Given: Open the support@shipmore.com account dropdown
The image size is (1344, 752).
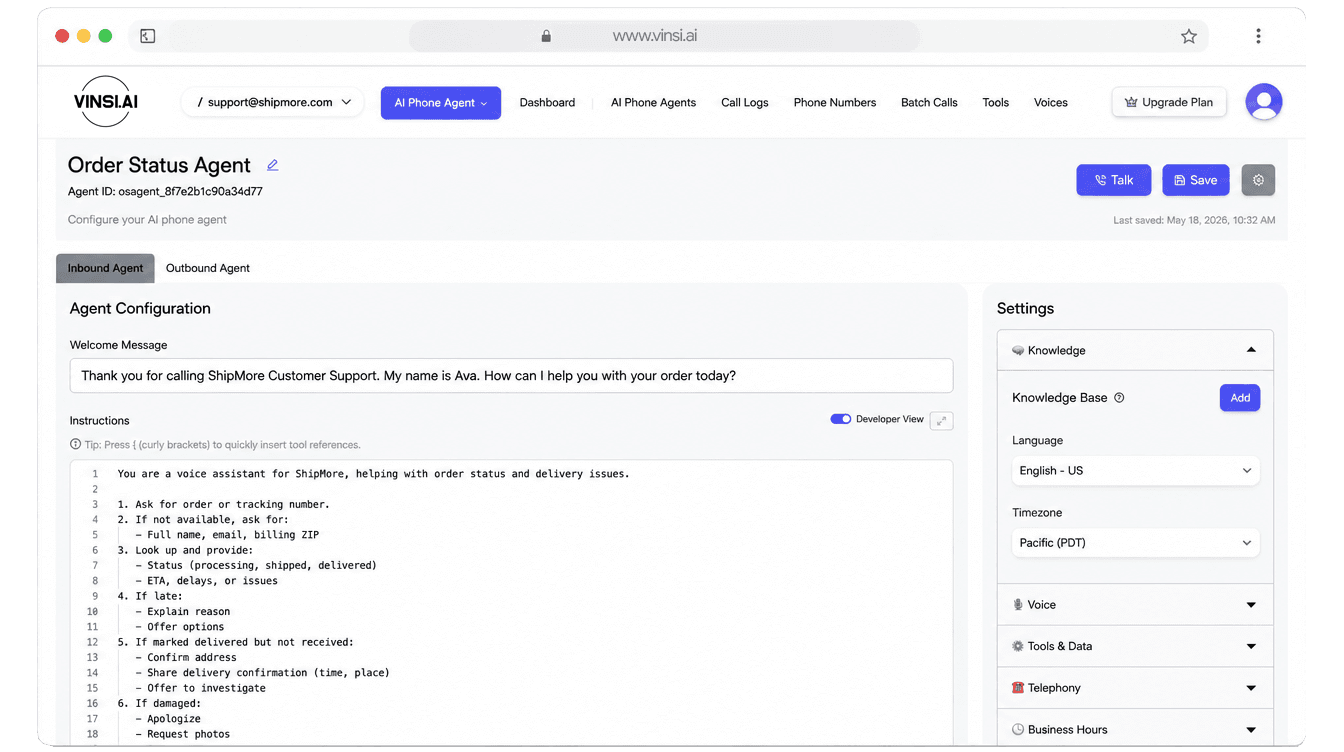Looking at the screenshot, I should tap(273, 102).
